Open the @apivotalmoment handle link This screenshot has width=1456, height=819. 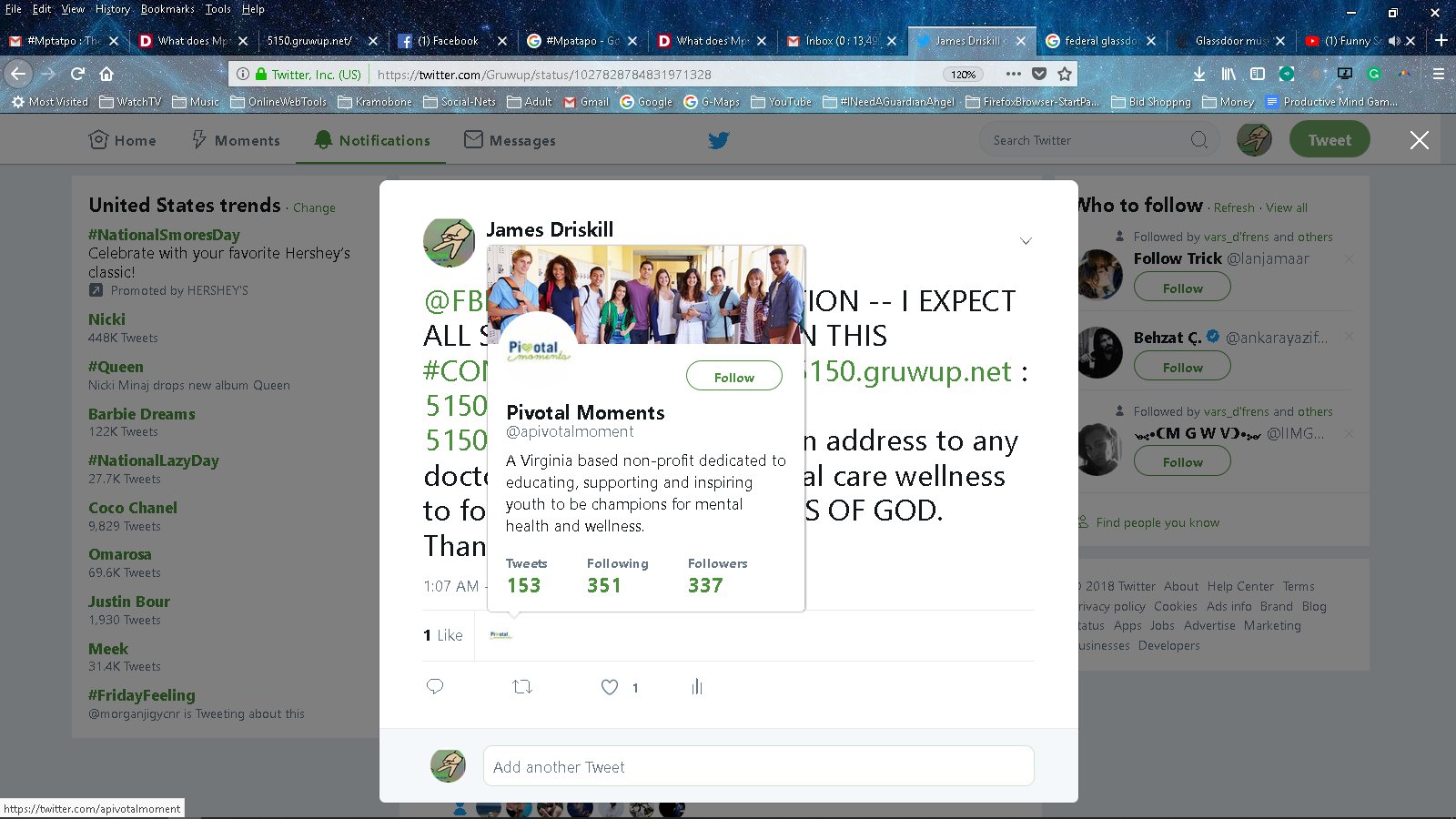(570, 432)
